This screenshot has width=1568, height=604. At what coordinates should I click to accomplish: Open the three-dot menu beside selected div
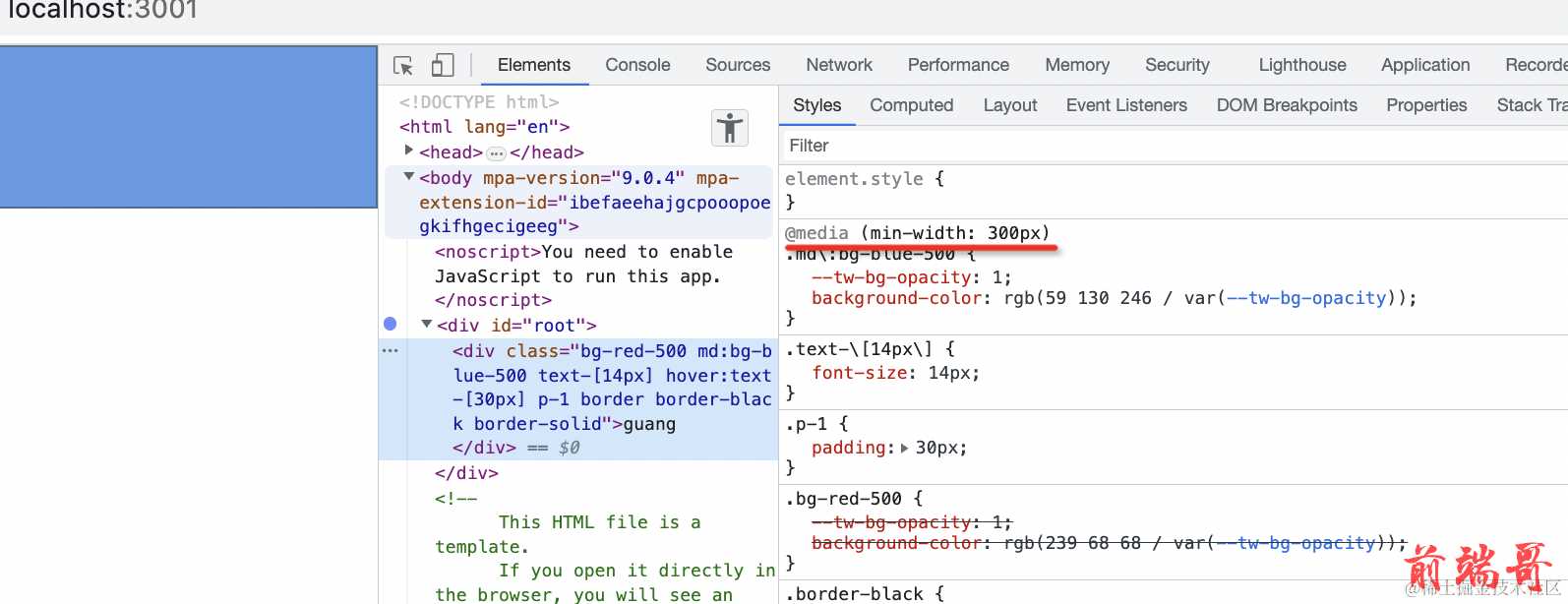pyautogui.click(x=391, y=350)
